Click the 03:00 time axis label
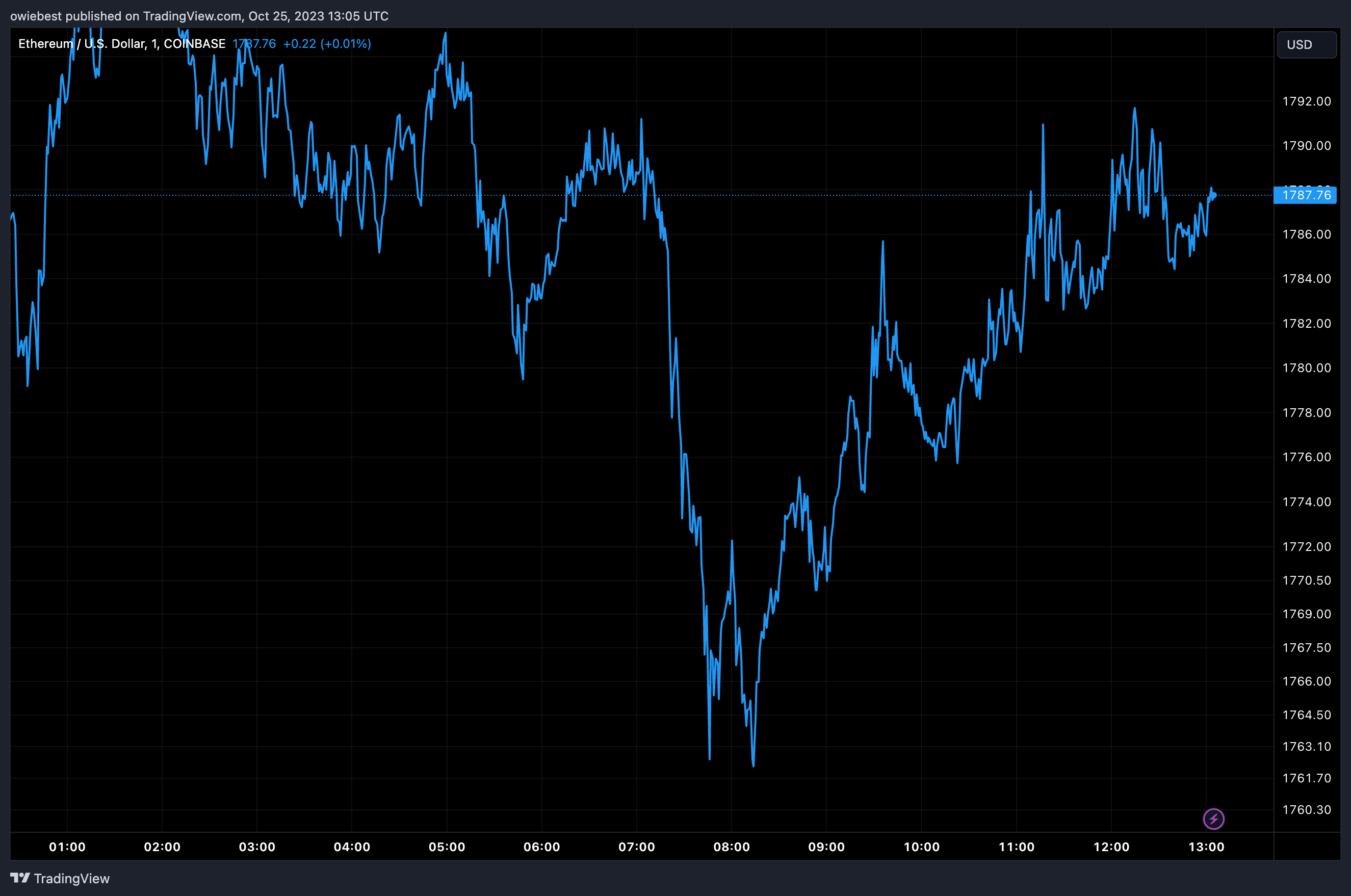1351x896 pixels. coord(257,847)
